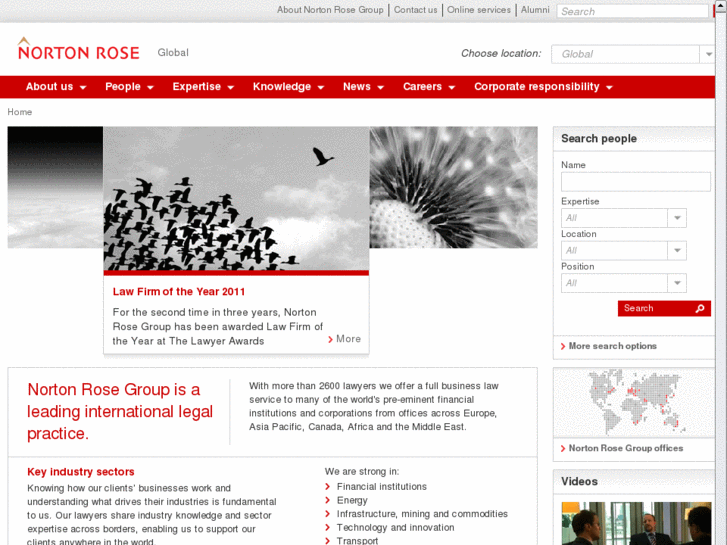Expand the Position dropdown

pos(677,283)
